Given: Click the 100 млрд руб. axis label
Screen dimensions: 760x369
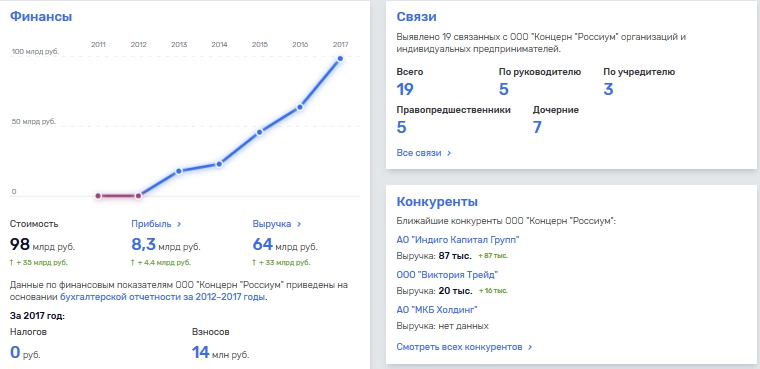Looking at the screenshot, I should coord(35,51).
